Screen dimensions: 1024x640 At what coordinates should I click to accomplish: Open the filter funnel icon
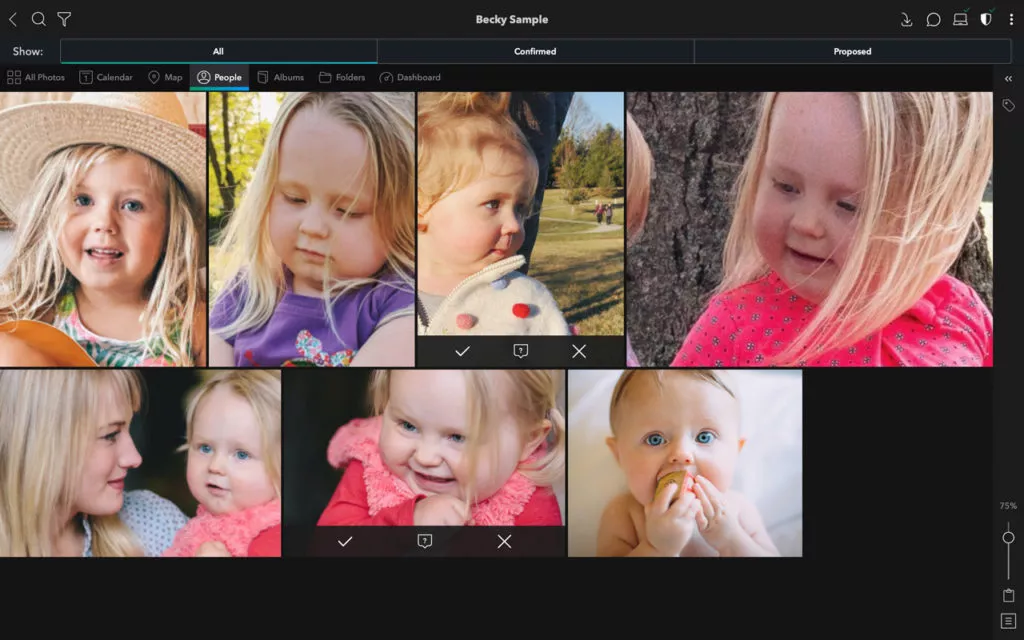pyautogui.click(x=64, y=19)
